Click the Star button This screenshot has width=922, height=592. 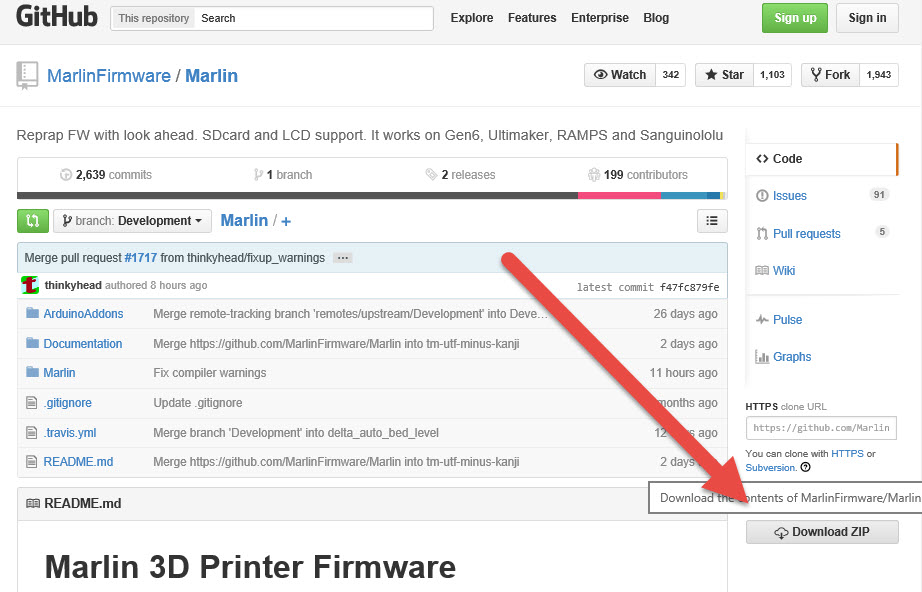[724, 75]
